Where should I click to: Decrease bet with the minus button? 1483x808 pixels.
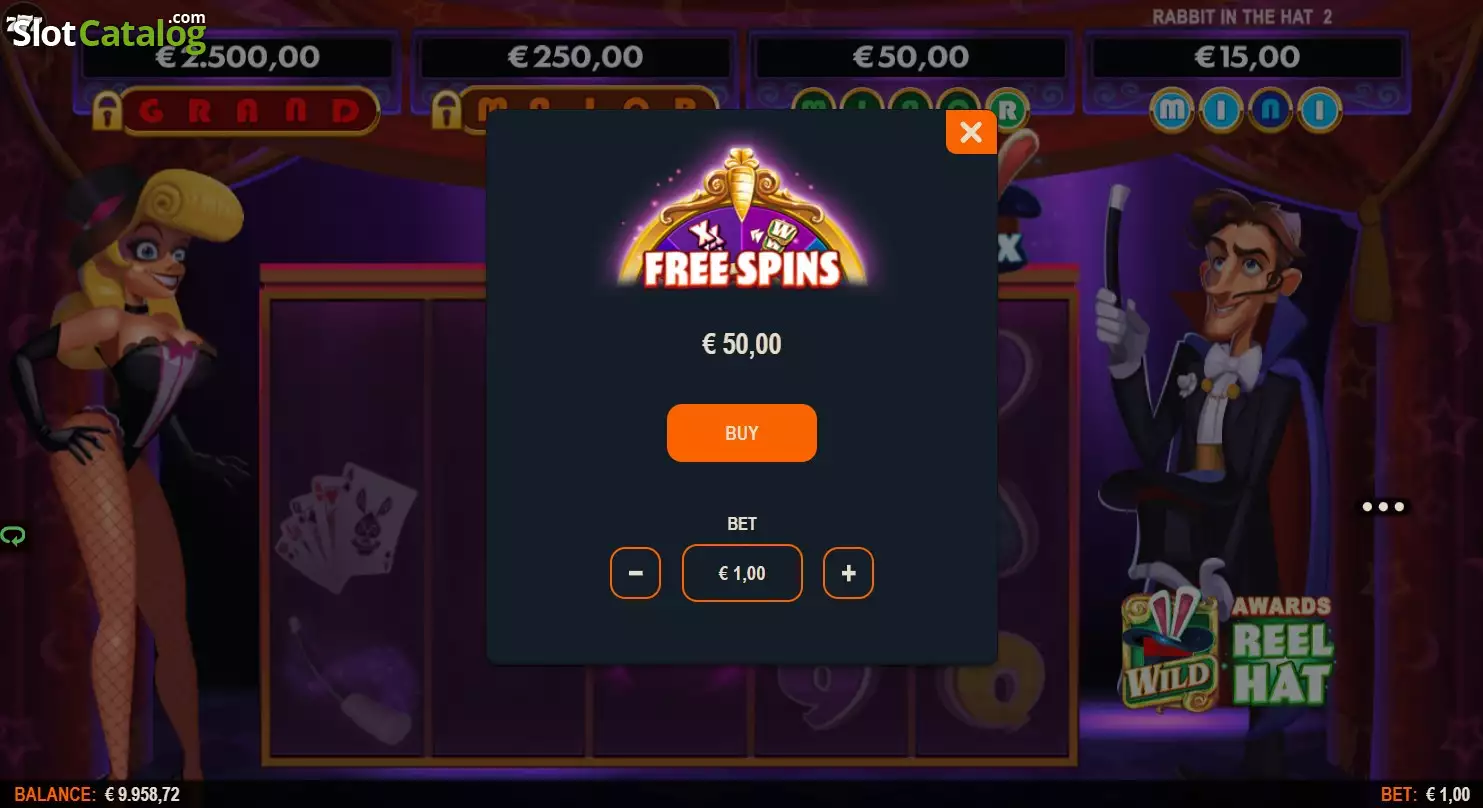coord(635,573)
